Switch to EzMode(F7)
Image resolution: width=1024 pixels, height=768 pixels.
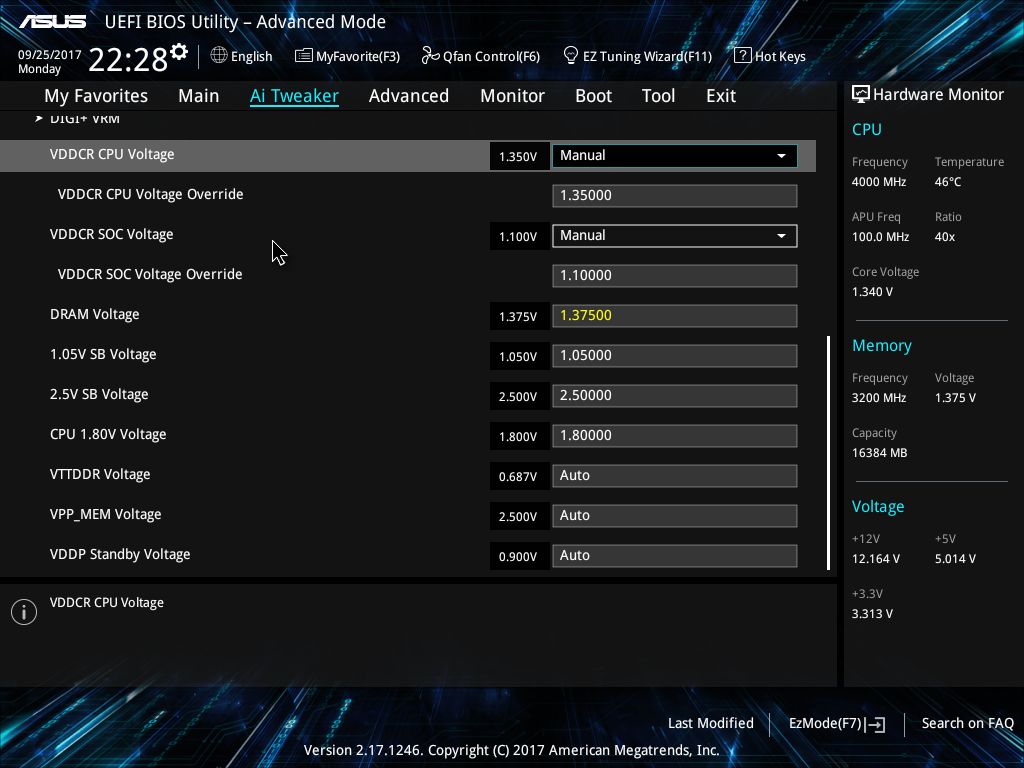point(837,724)
